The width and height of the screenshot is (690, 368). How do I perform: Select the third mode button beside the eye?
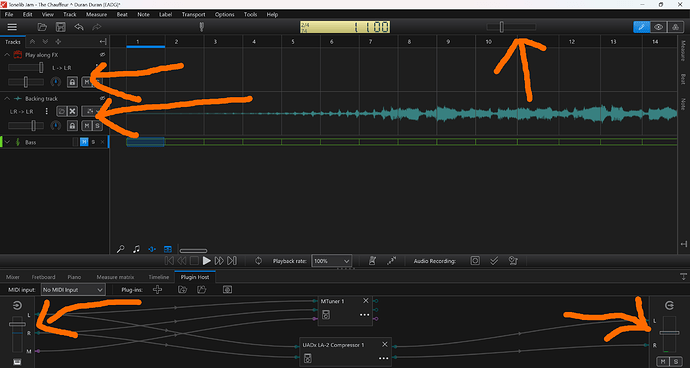675,27
